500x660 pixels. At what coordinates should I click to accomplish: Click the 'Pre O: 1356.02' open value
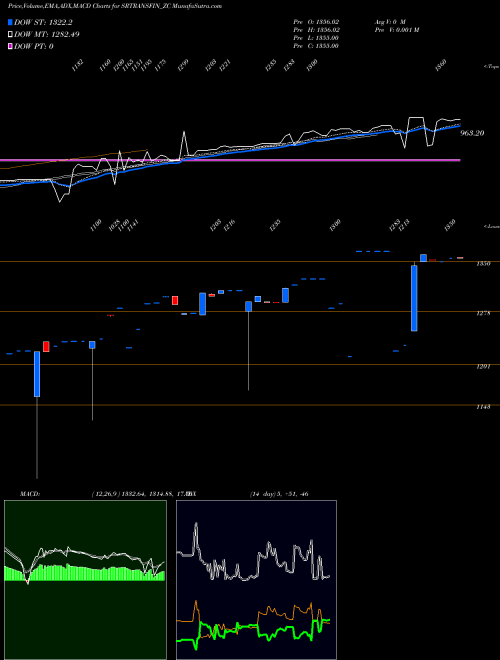[x=316, y=21]
